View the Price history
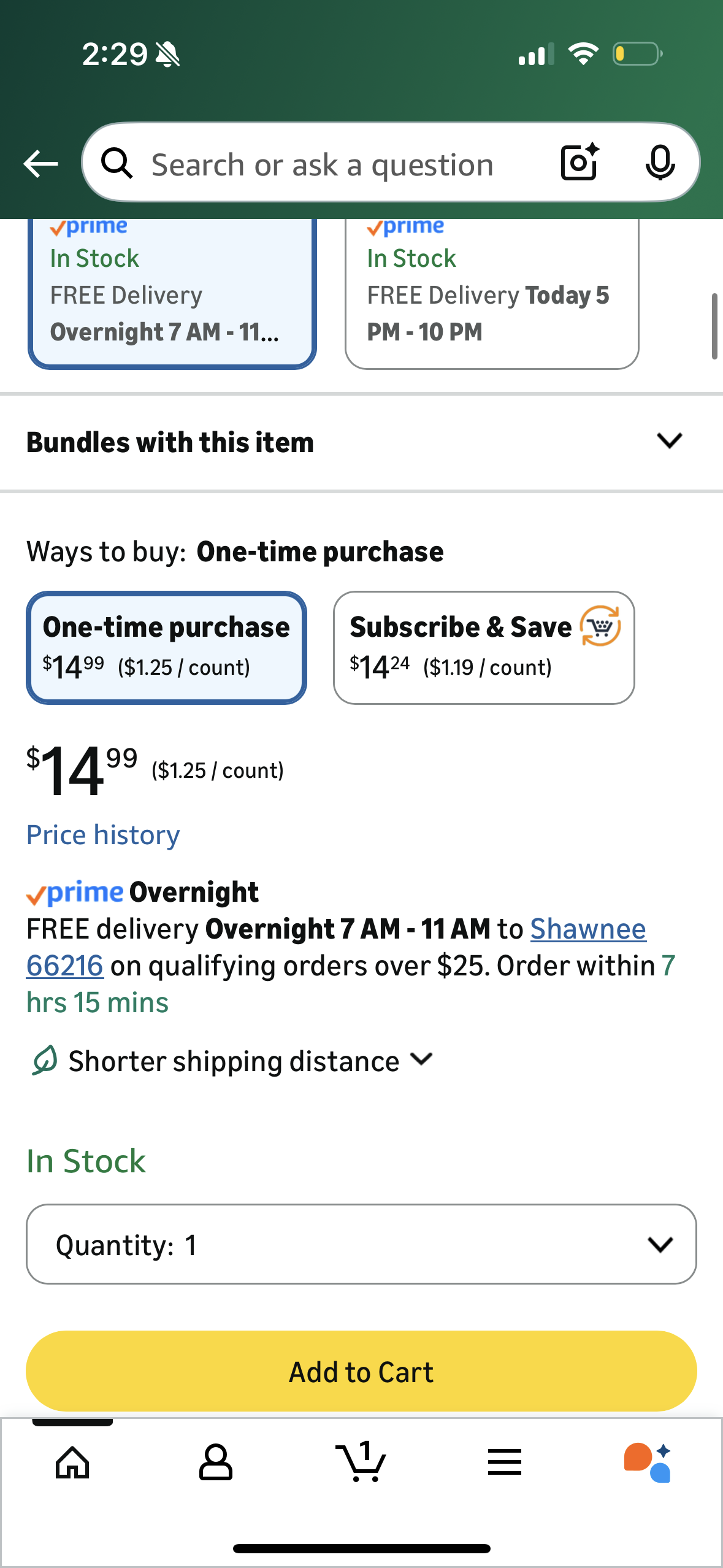The width and height of the screenshot is (723, 1568). coord(102,834)
